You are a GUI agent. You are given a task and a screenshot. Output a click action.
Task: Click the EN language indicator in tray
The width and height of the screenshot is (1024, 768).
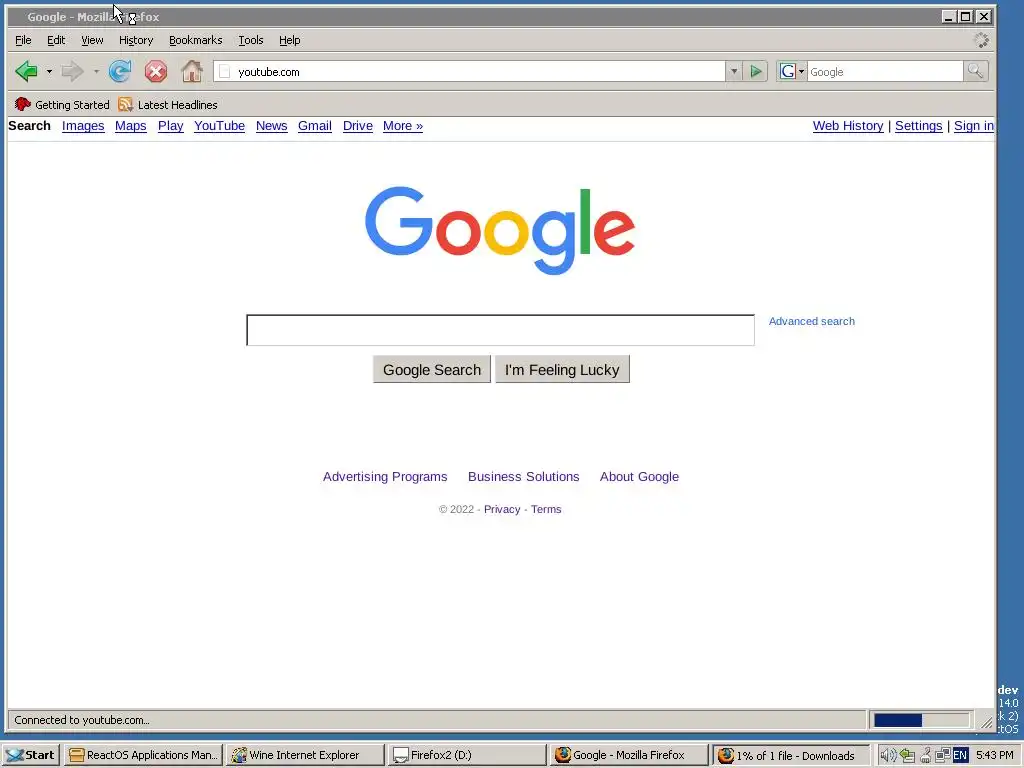click(960, 756)
